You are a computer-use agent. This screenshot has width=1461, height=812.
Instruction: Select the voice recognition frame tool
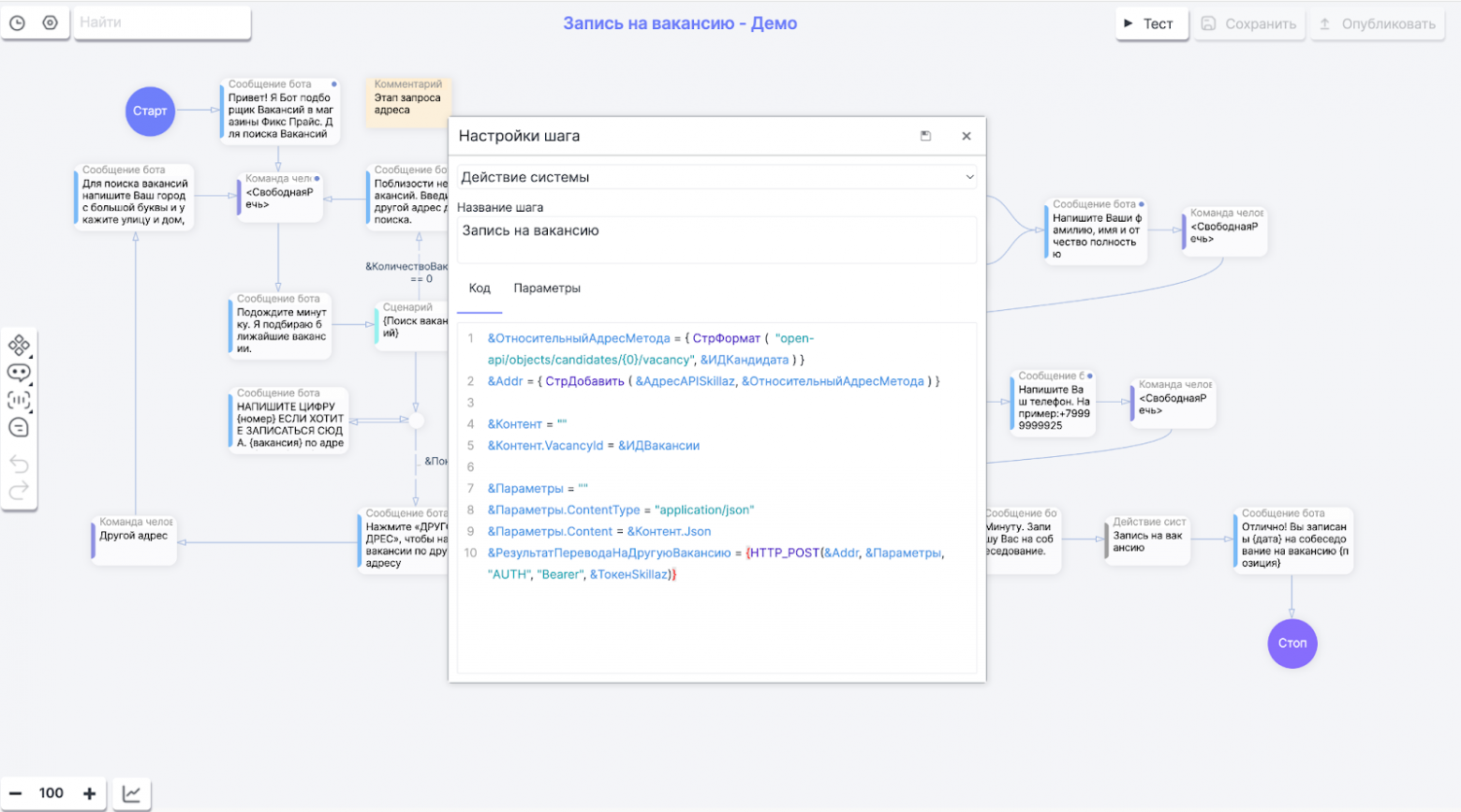coord(19,400)
